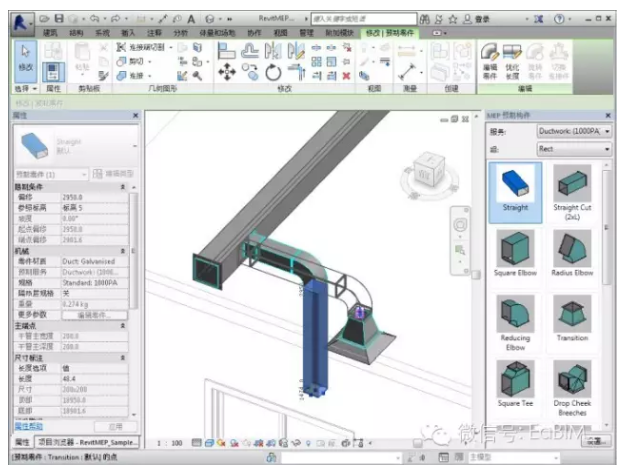Select the Radius Elbow part

(x=572, y=254)
